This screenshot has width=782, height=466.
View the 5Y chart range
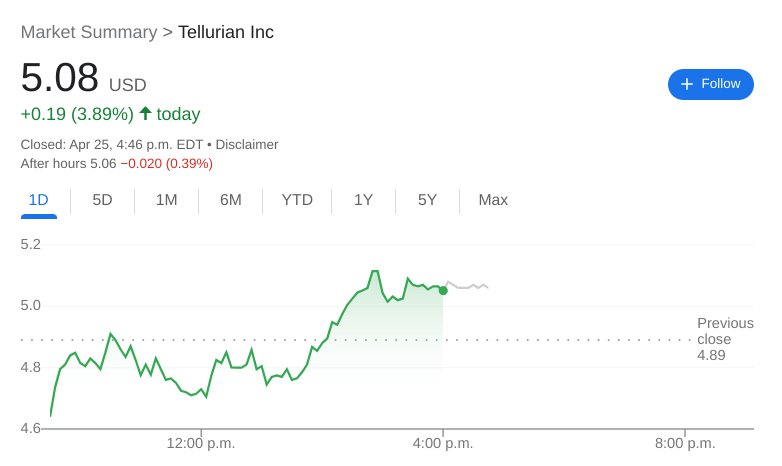coord(427,200)
